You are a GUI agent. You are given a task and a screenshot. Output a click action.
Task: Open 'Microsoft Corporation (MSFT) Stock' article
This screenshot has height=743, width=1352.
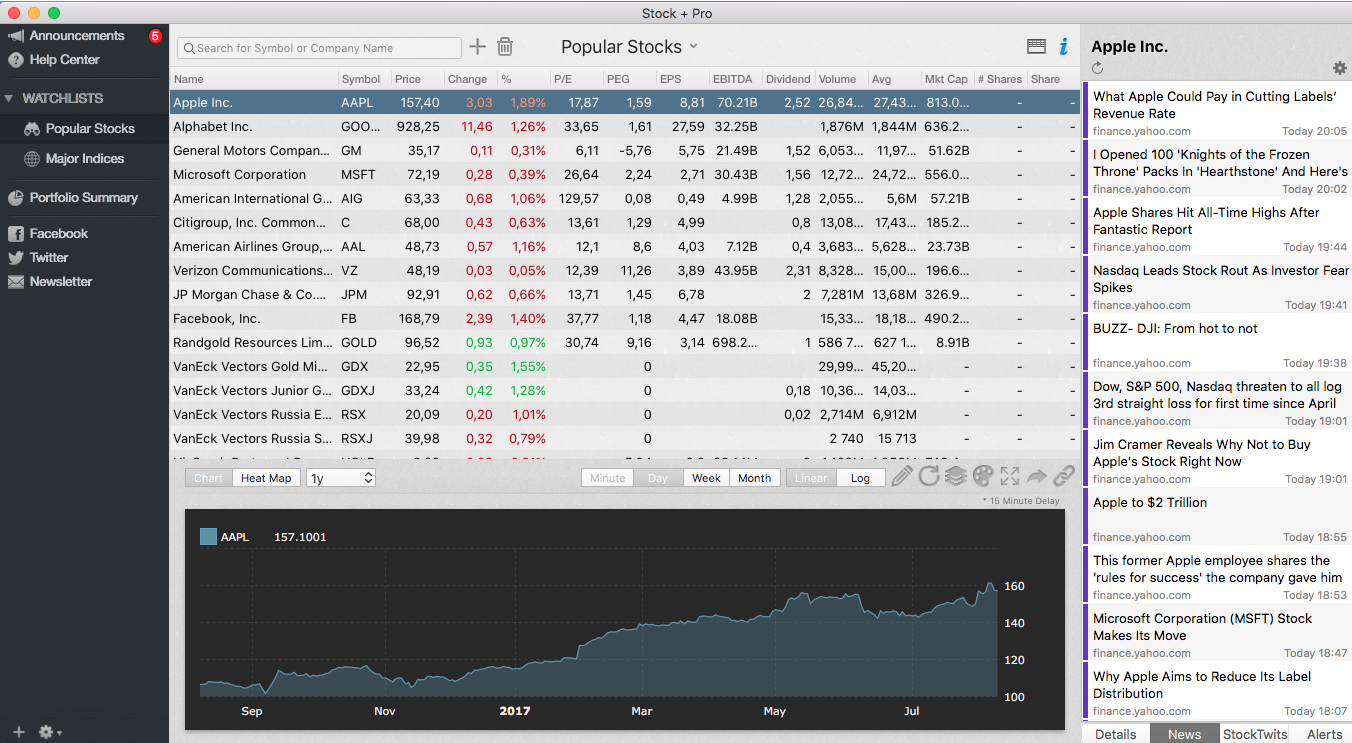click(1217, 635)
